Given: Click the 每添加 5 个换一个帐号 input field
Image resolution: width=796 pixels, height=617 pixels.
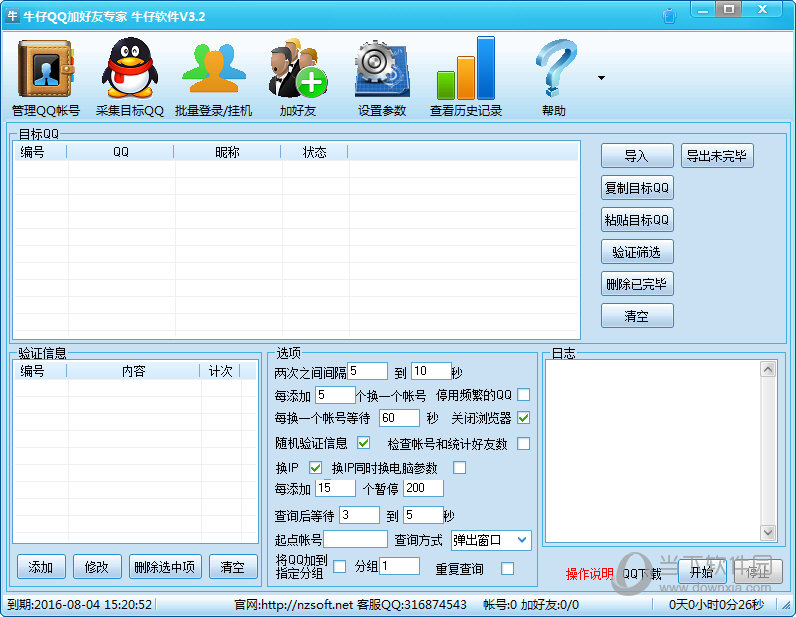Looking at the screenshot, I should coord(335,395).
